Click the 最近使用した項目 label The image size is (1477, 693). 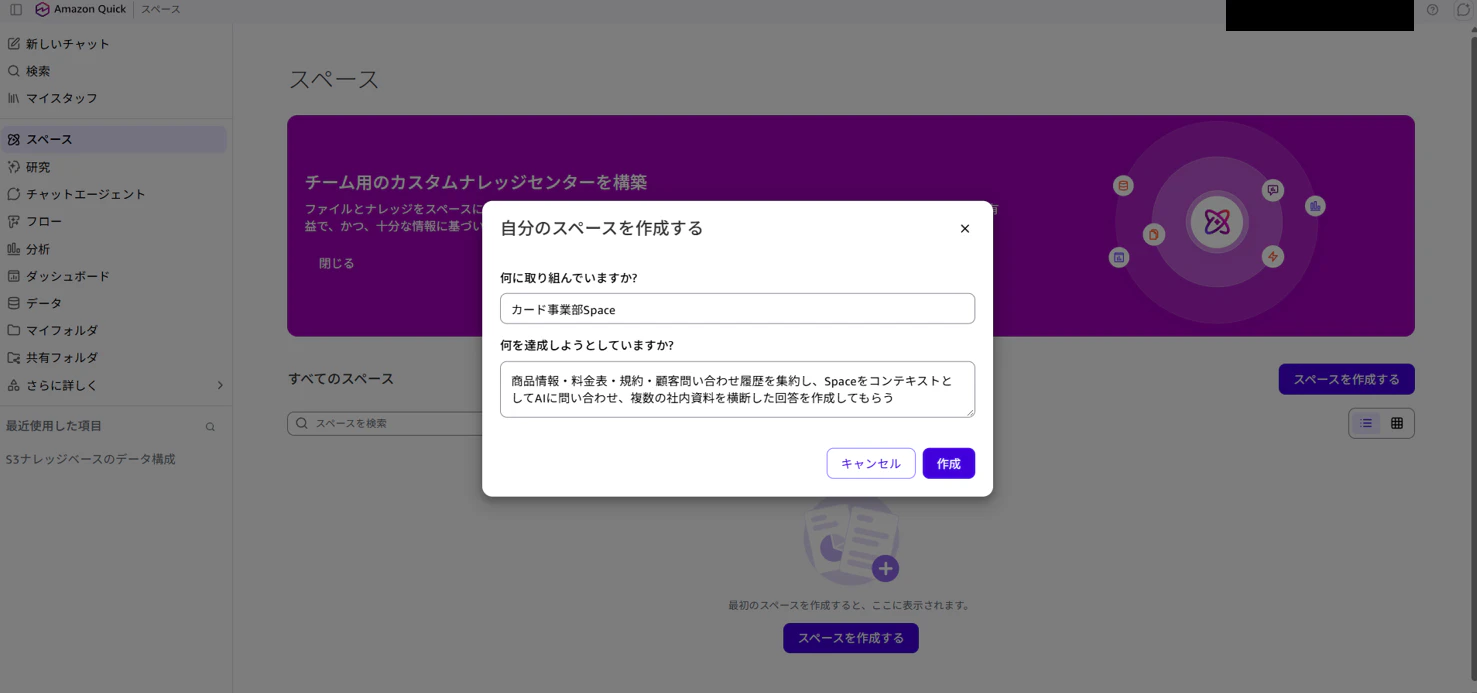click(54, 426)
